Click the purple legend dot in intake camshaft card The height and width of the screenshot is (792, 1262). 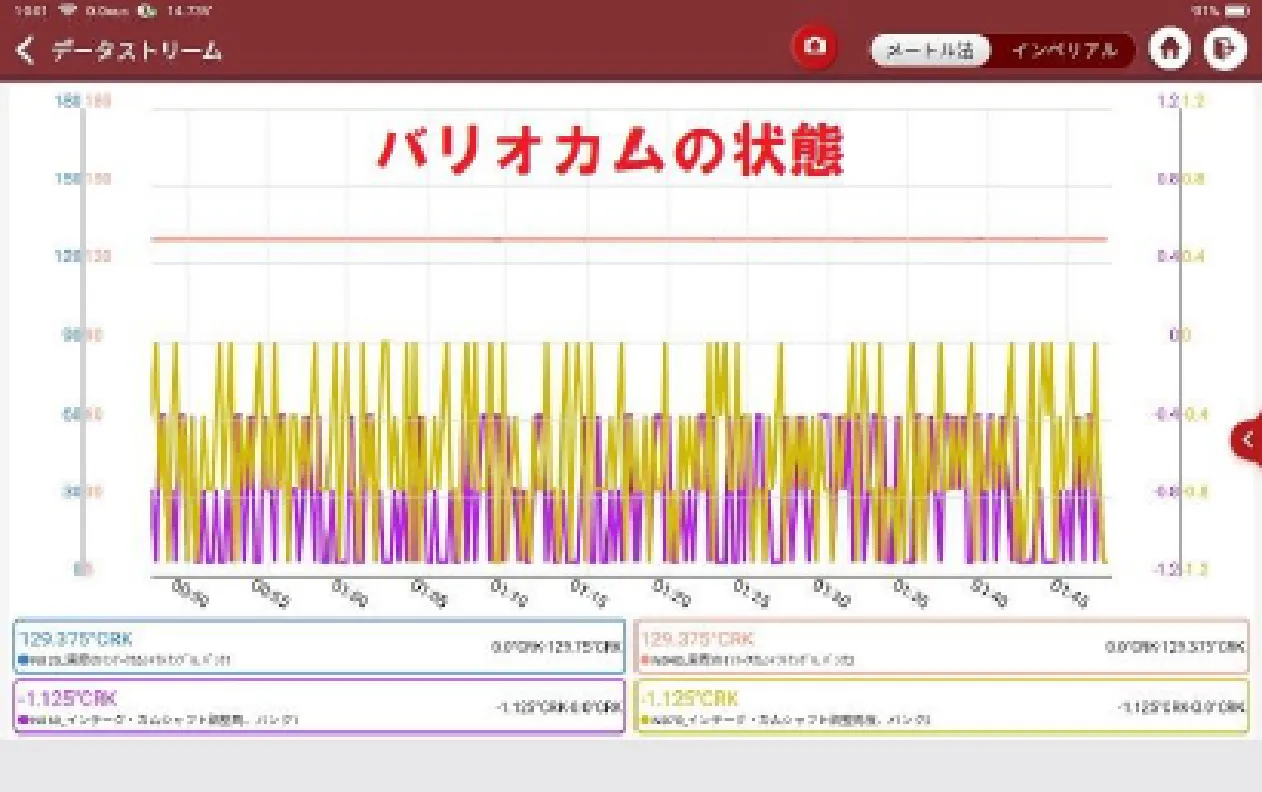tap(23, 719)
